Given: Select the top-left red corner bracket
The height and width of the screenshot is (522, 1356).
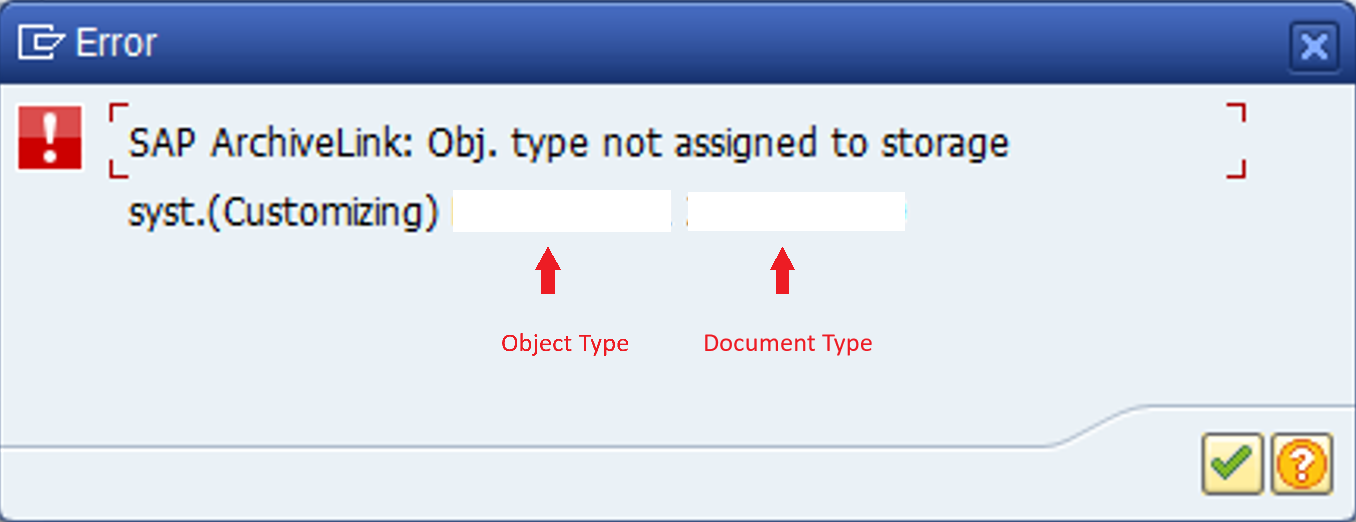Looking at the screenshot, I should tap(119, 112).
